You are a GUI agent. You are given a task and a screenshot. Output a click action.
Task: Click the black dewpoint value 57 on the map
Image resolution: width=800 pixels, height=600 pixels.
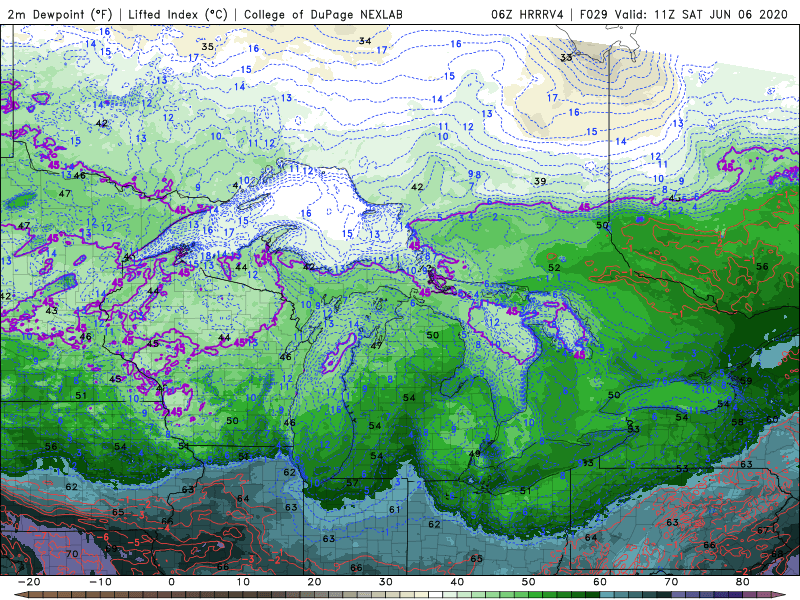(352, 483)
